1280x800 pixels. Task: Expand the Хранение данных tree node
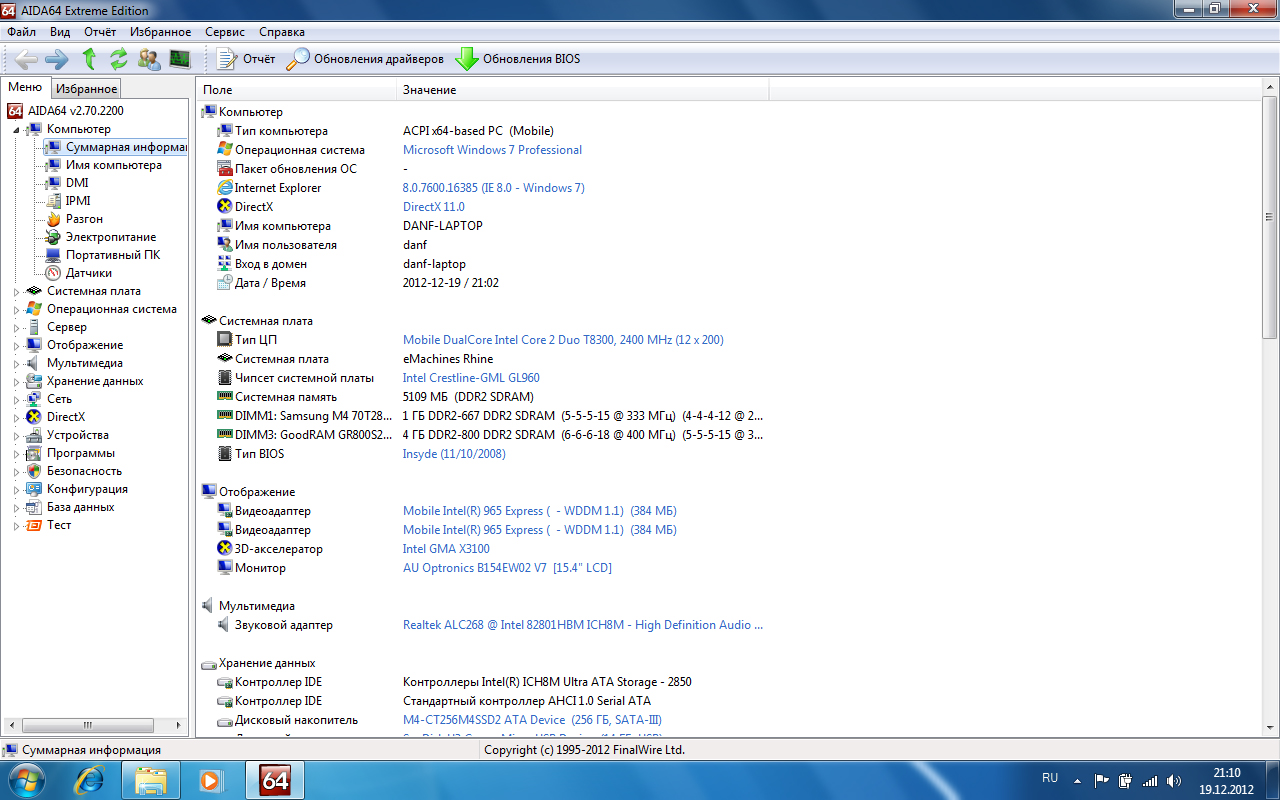click(17, 382)
